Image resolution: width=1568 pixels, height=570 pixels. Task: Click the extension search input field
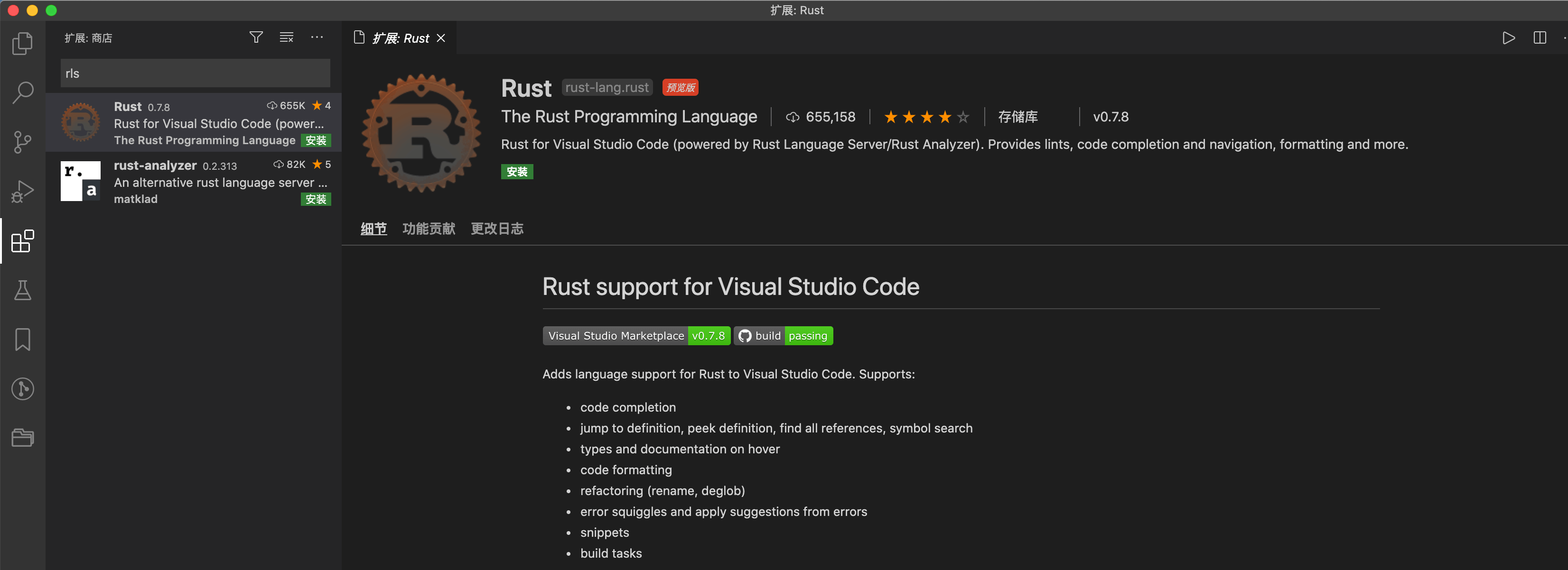tap(195, 74)
